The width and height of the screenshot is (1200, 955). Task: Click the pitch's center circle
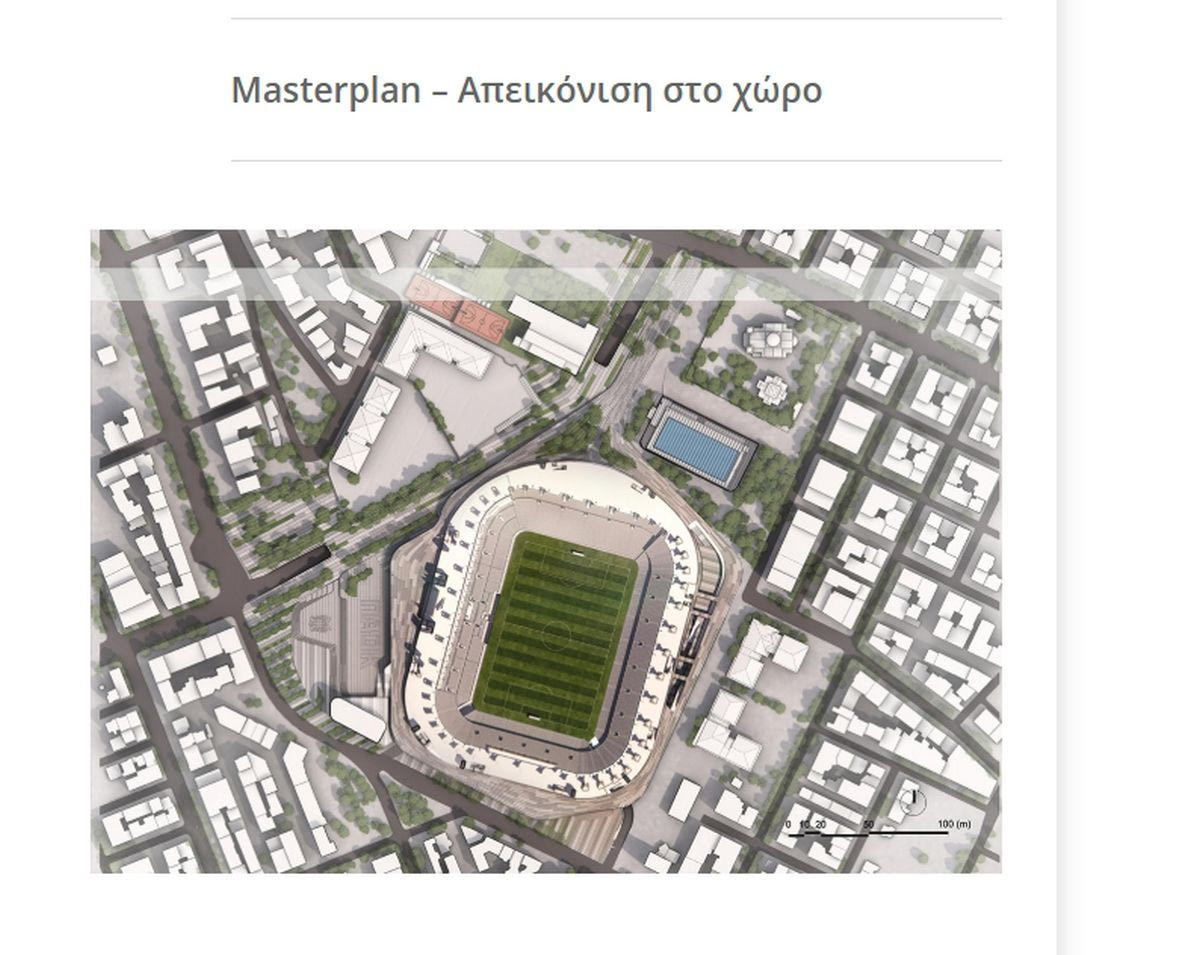click(555, 634)
